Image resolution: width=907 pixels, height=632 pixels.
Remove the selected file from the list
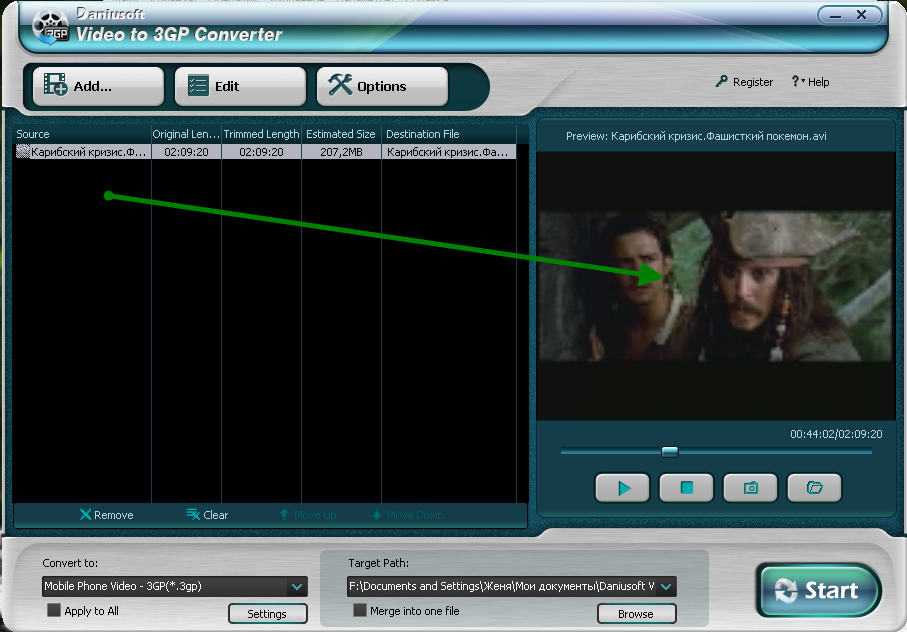tap(106, 515)
